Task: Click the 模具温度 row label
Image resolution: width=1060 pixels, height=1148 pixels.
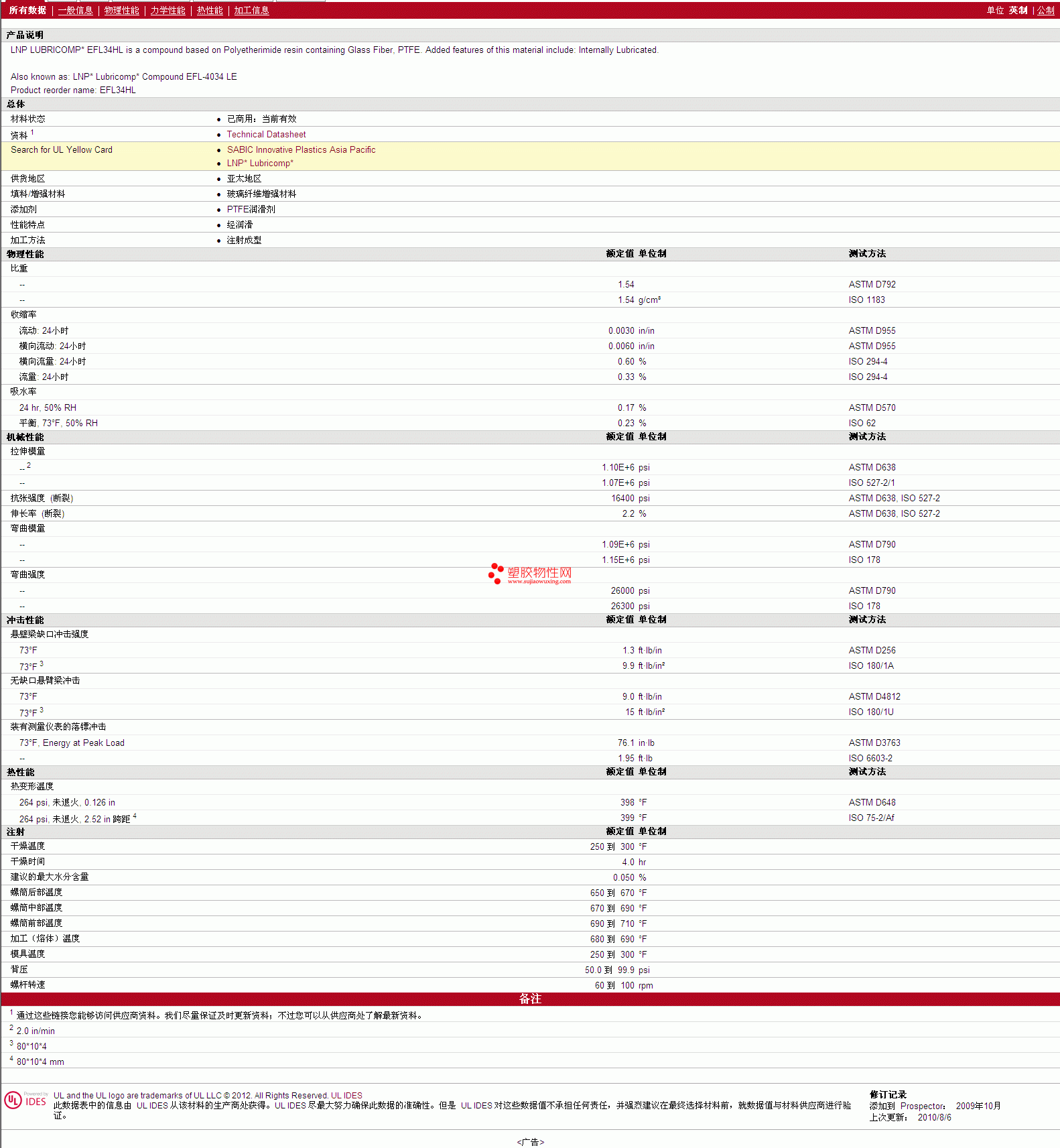Action: [x=27, y=954]
